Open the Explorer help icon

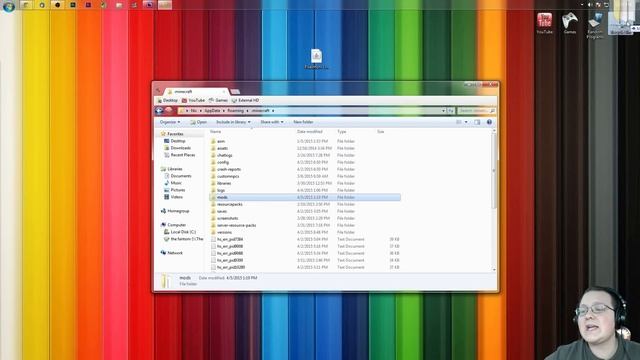click(489, 122)
